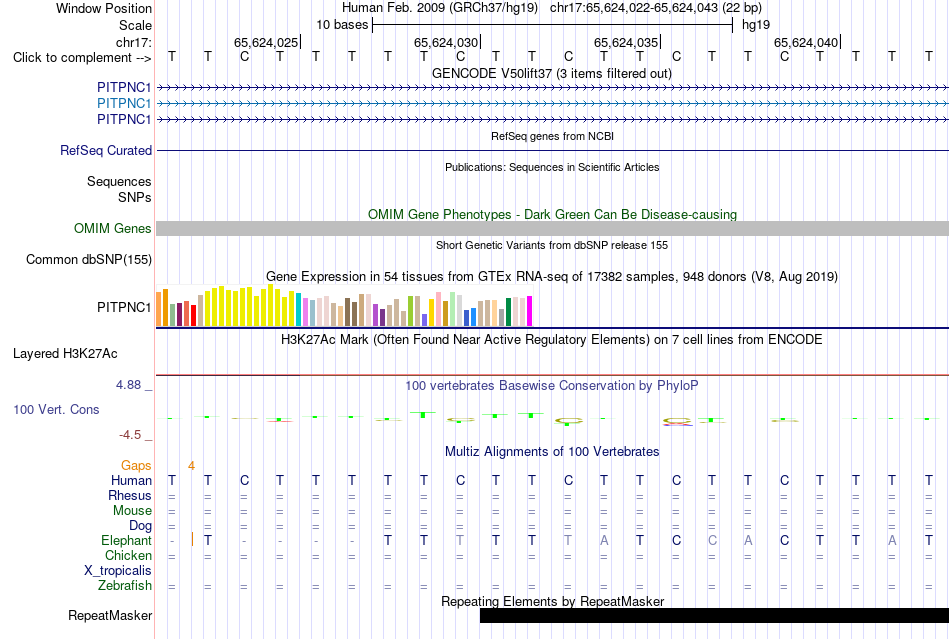Click the GENCODE V50lift37 track title
Image resolution: width=950 pixels, height=639 pixels.
point(552,73)
